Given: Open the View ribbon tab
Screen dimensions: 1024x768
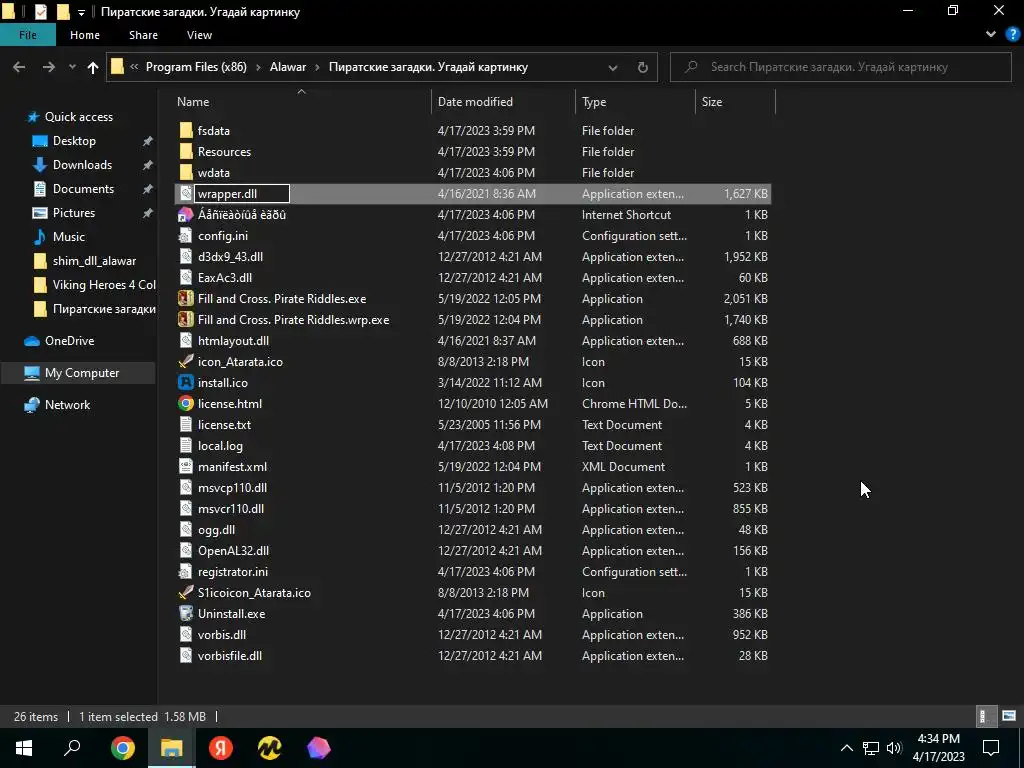Looking at the screenshot, I should click(x=199, y=35).
